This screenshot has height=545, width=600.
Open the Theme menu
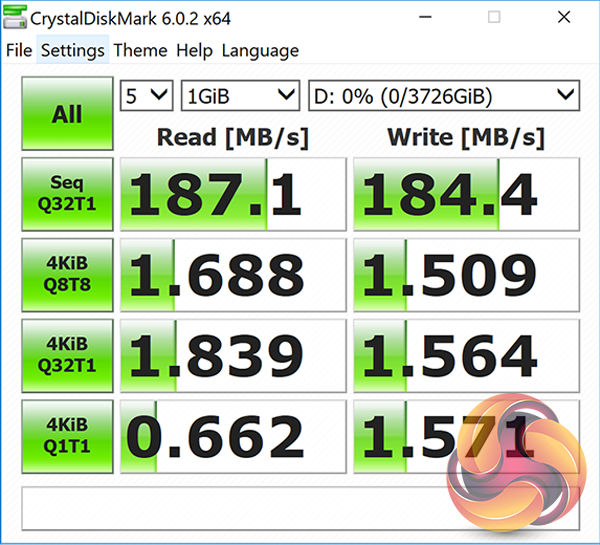140,50
